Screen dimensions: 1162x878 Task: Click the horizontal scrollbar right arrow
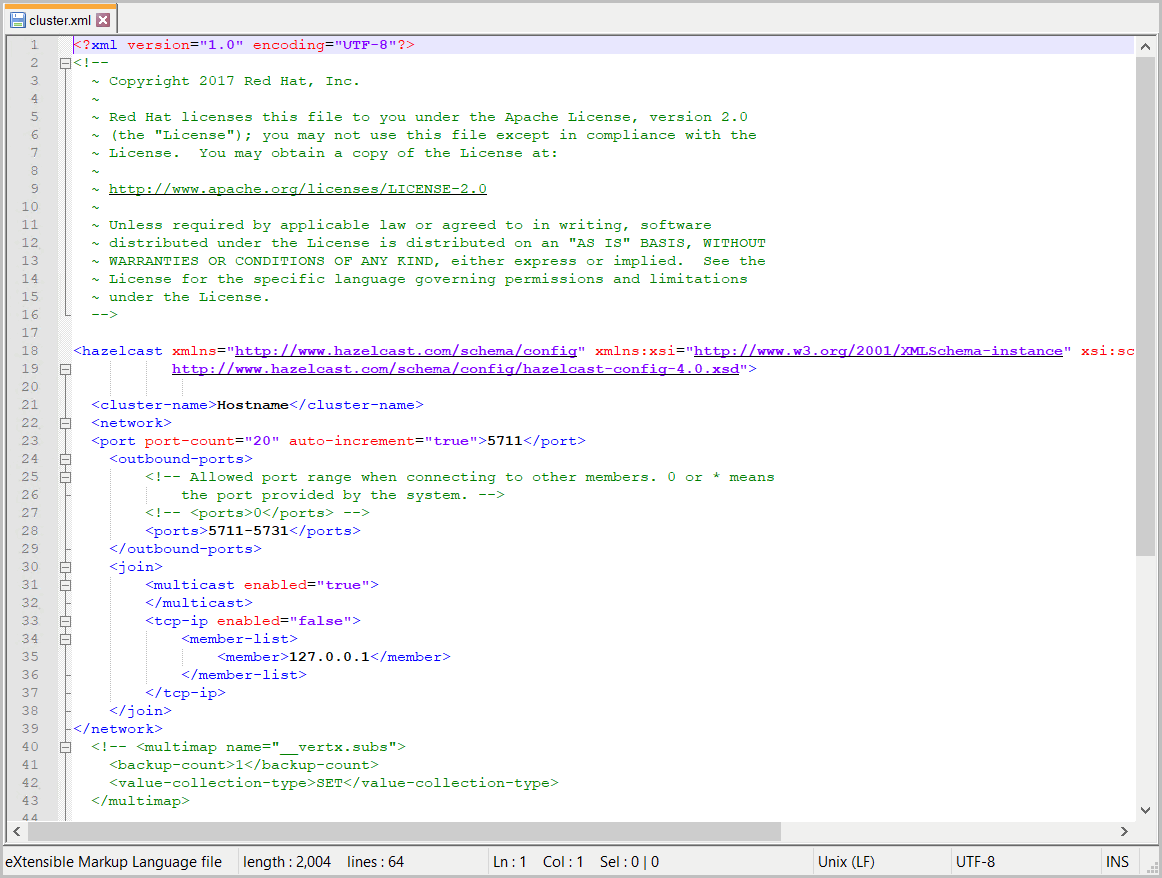[x=1124, y=831]
